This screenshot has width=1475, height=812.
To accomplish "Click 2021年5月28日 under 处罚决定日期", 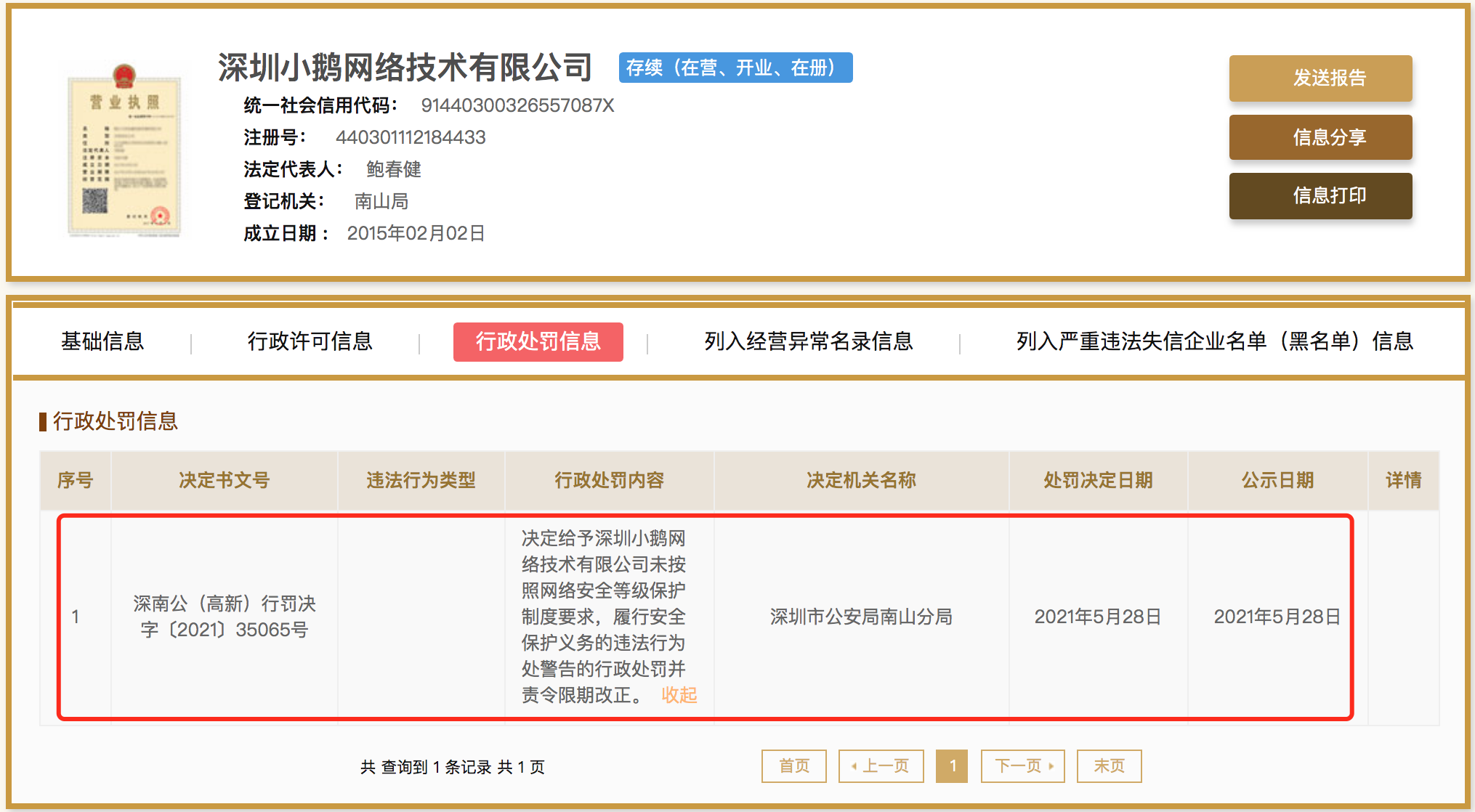I will click(1098, 617).
